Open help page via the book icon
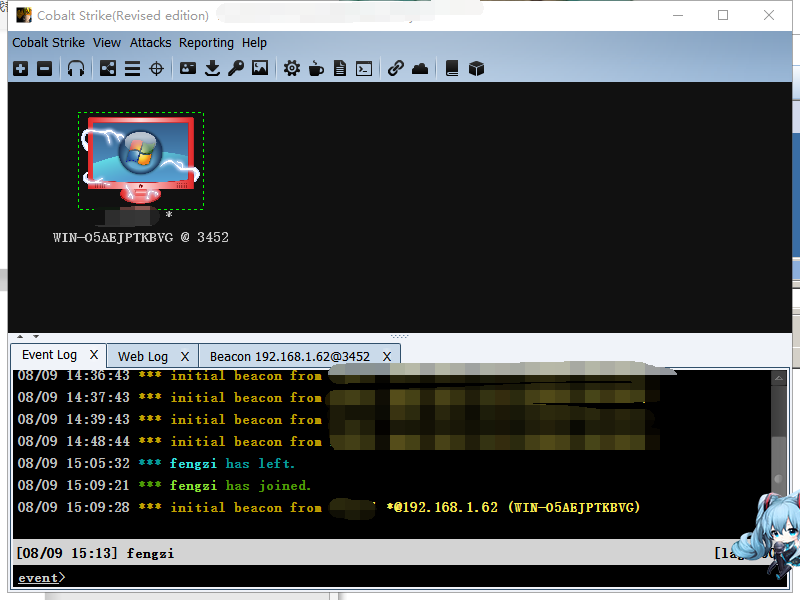 [452, 68]
